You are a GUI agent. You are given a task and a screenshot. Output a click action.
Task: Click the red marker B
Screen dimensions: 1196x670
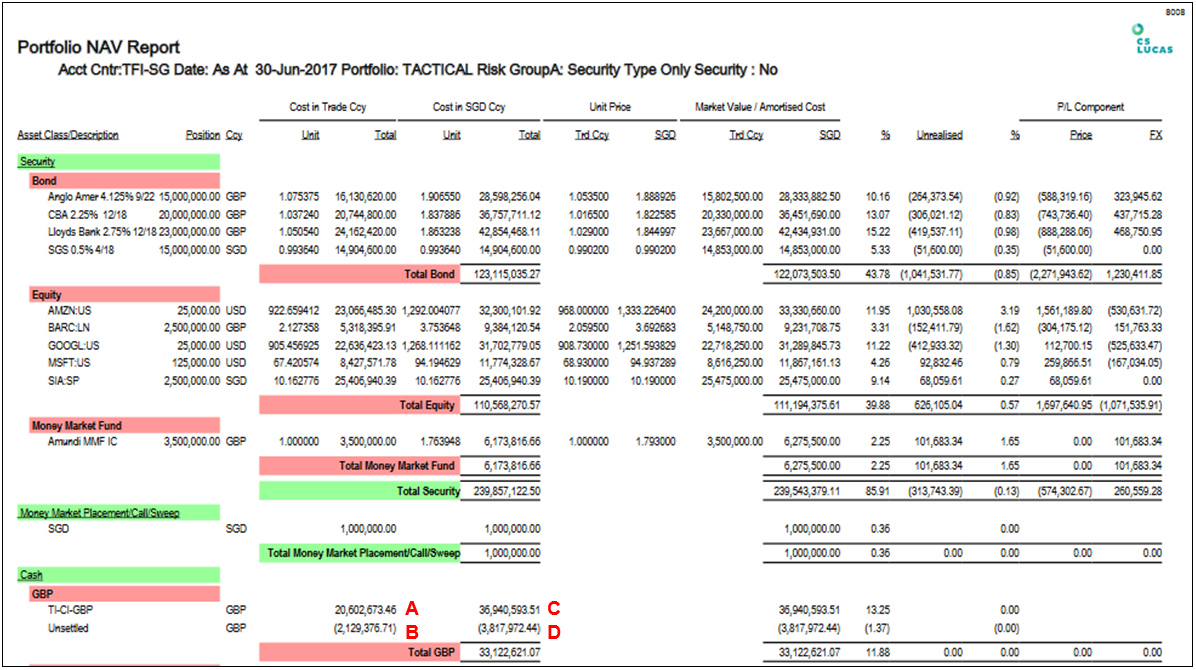click(x=410, y=631)
